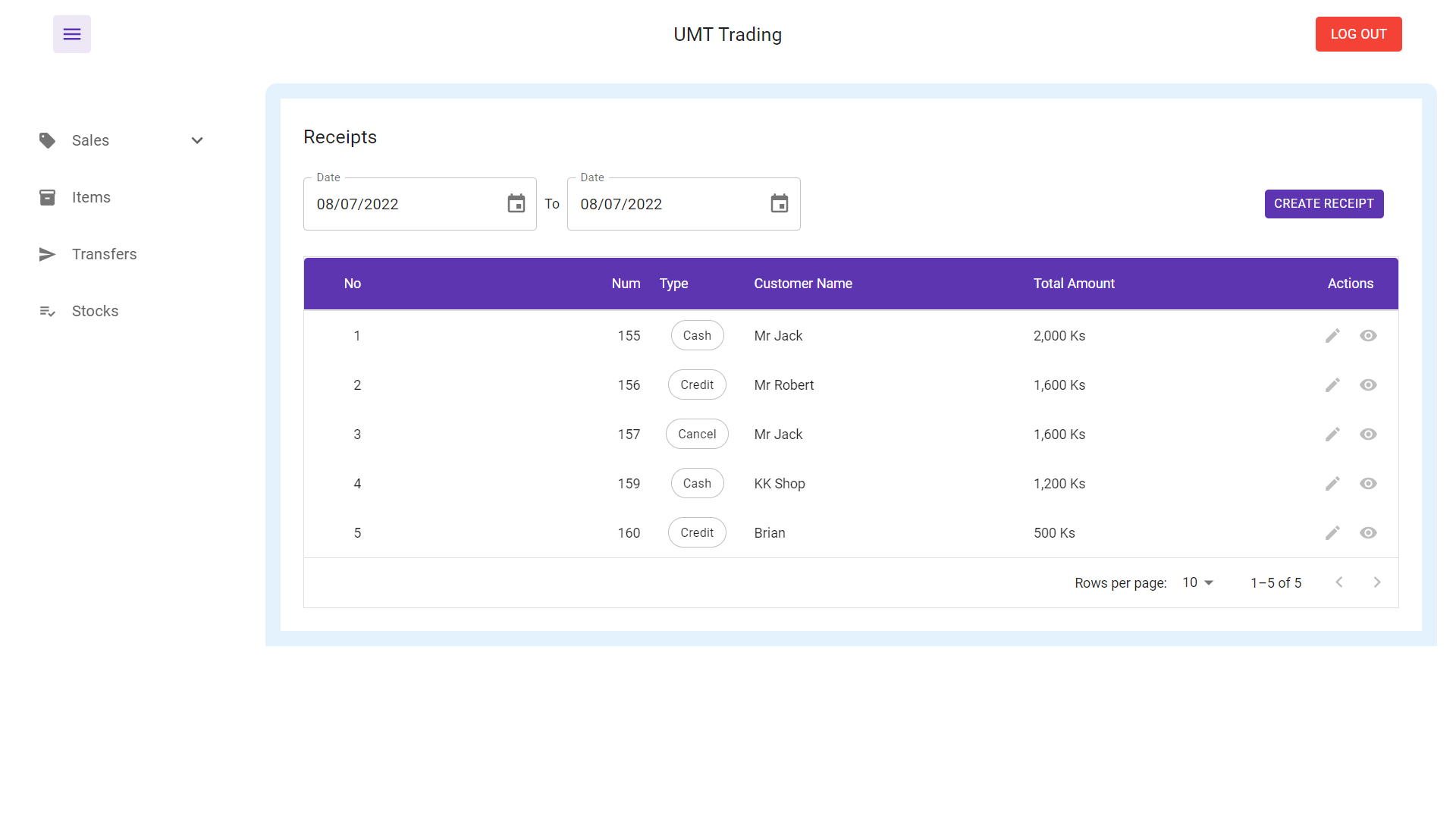View Brian's receipt using eye icon

tap(1368, 533)
